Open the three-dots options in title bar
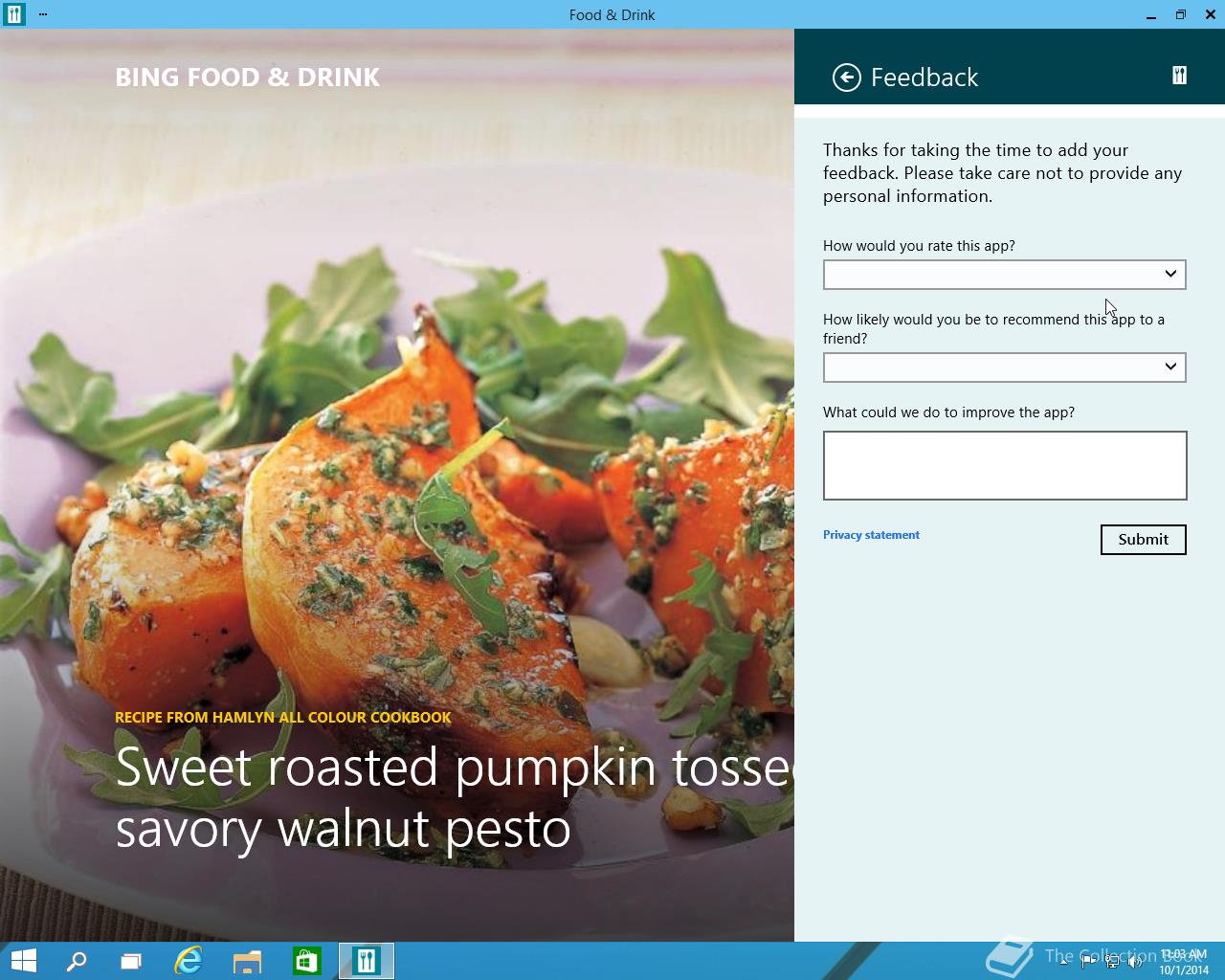Viewport: 1225px width, 980px height. click(x=43, y=14)
